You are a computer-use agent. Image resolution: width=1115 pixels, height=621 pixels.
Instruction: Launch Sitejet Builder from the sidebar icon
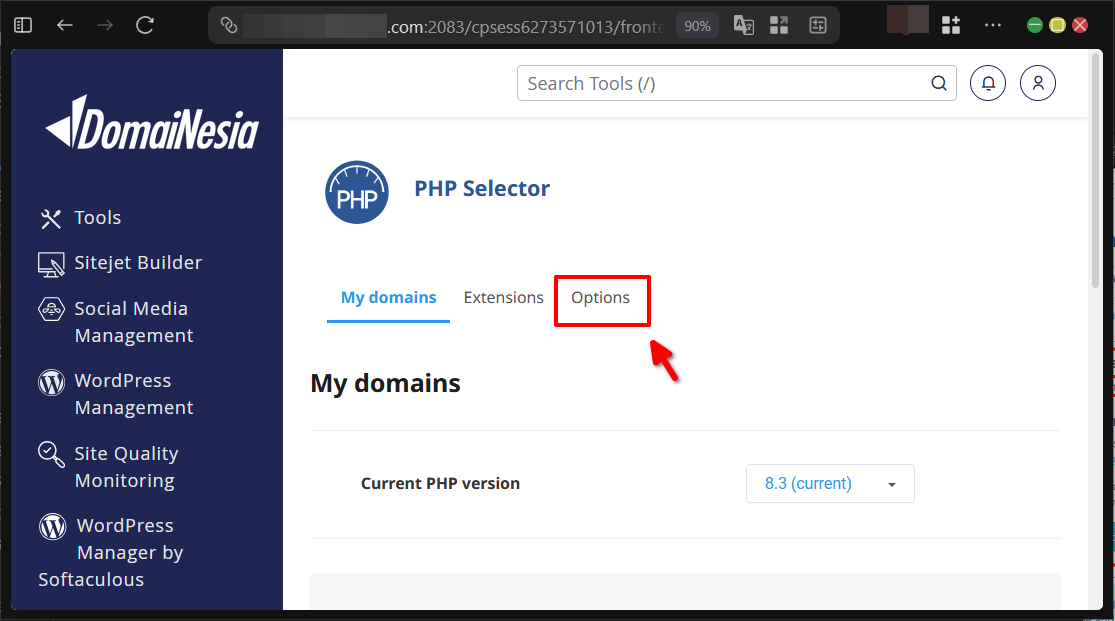click(x=51, y=262)
